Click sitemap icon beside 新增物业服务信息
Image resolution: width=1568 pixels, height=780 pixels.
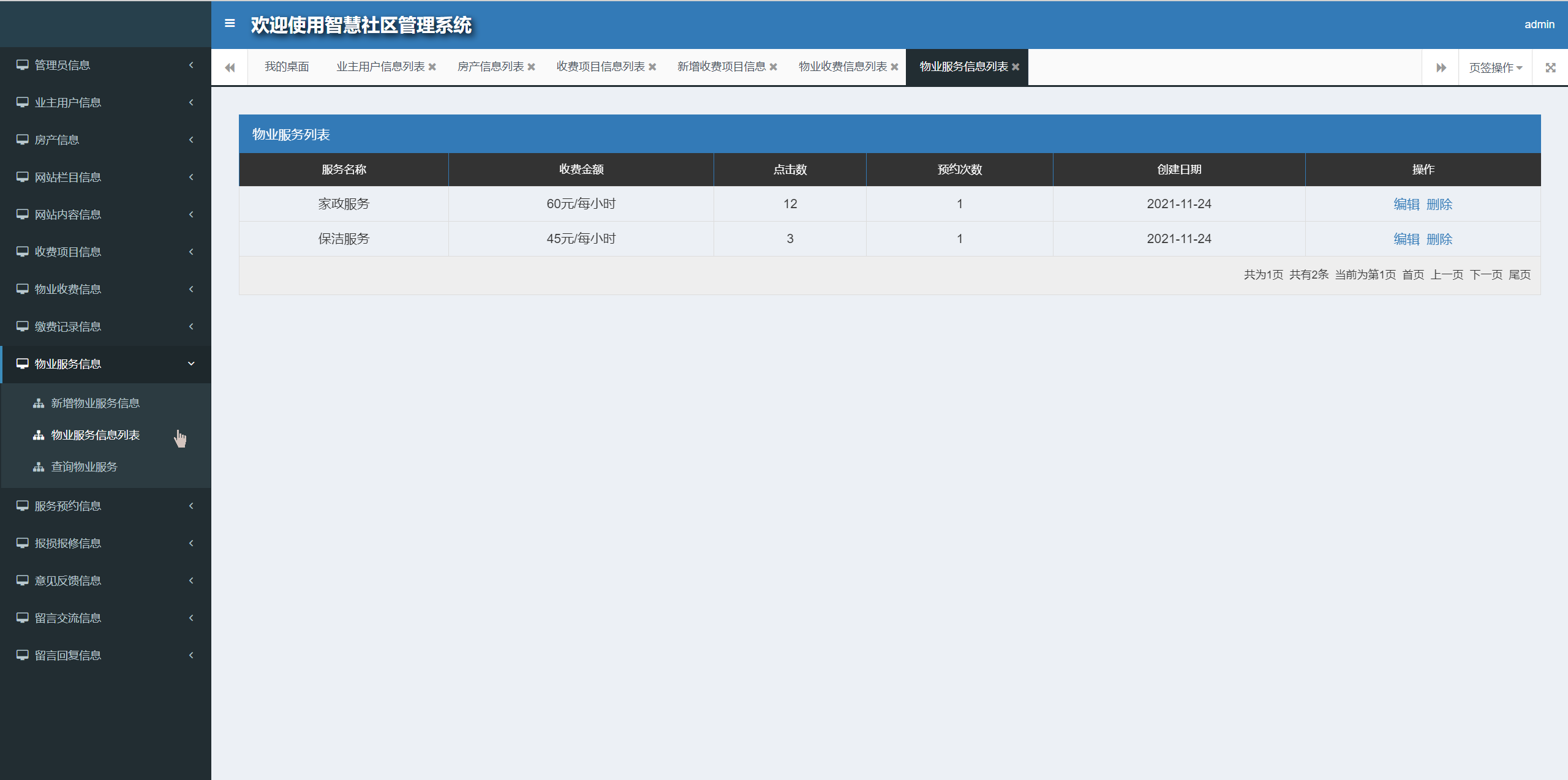tap(39, 403)
